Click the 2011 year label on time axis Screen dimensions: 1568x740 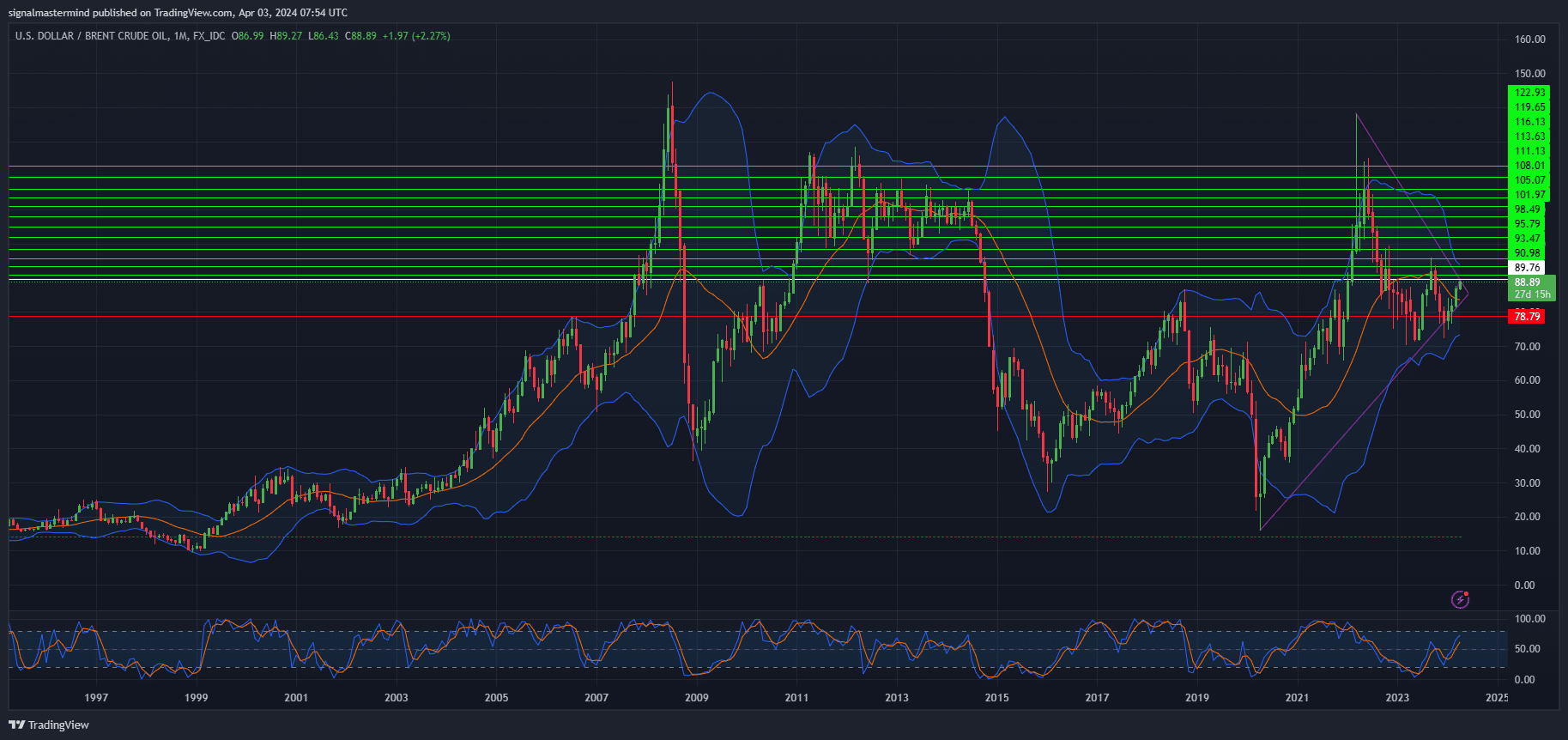[796, 697]
